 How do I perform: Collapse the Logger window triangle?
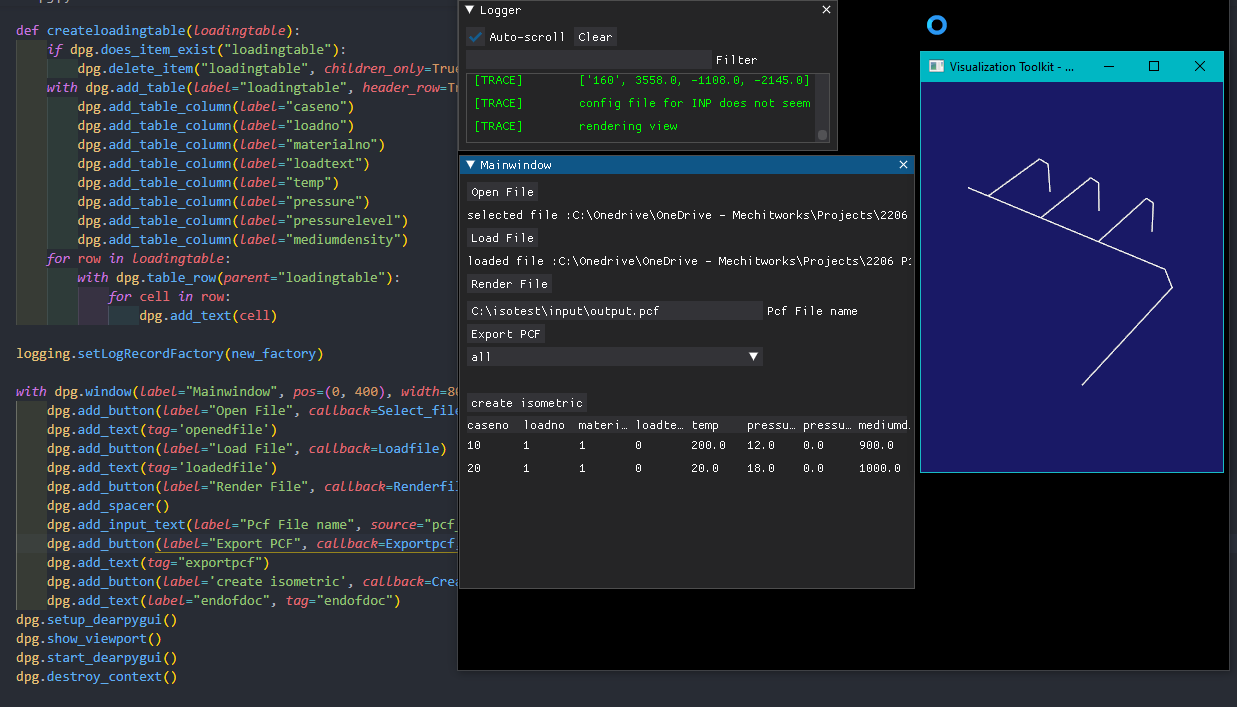470,9
